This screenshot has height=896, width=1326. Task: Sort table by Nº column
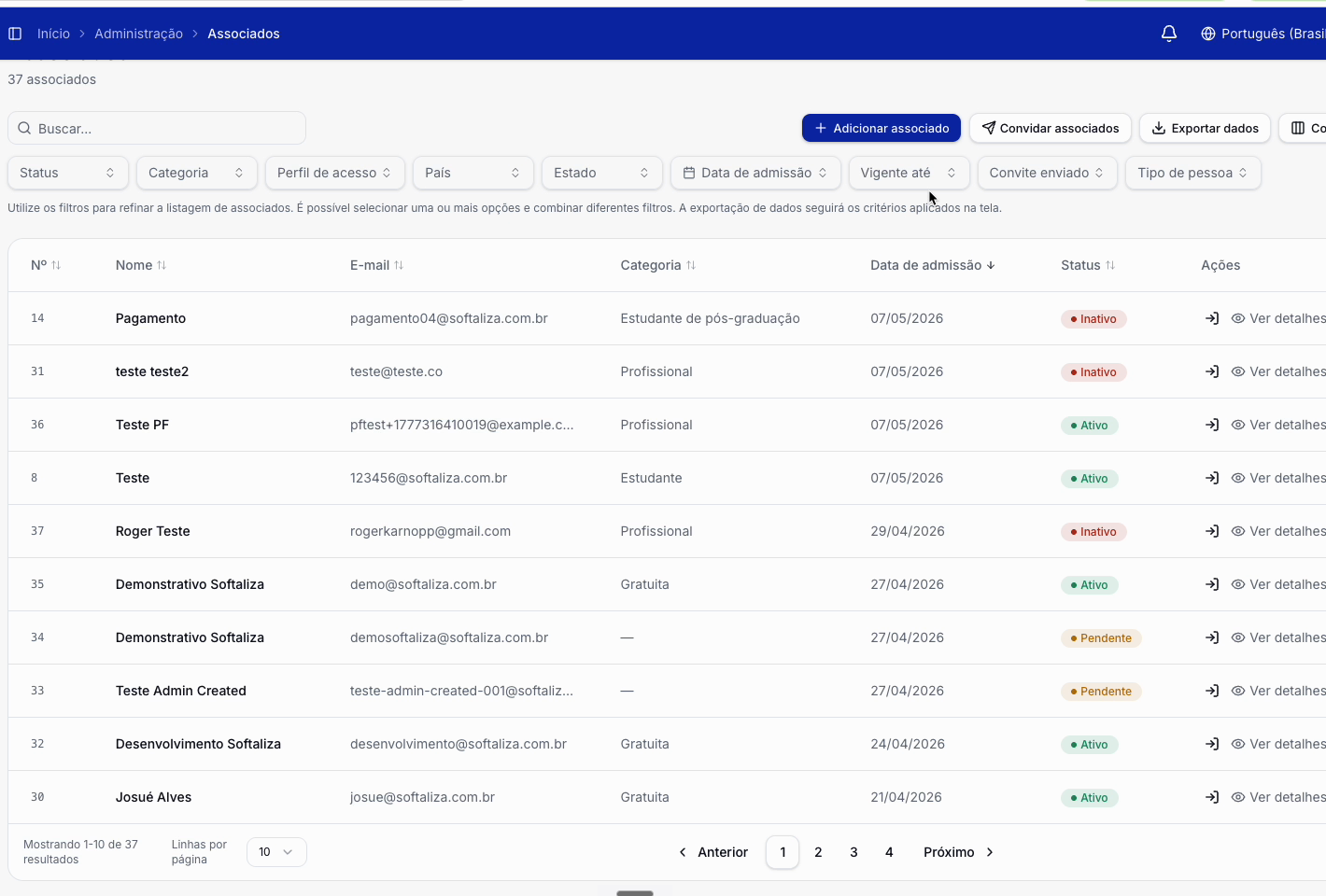coord(46,265)
